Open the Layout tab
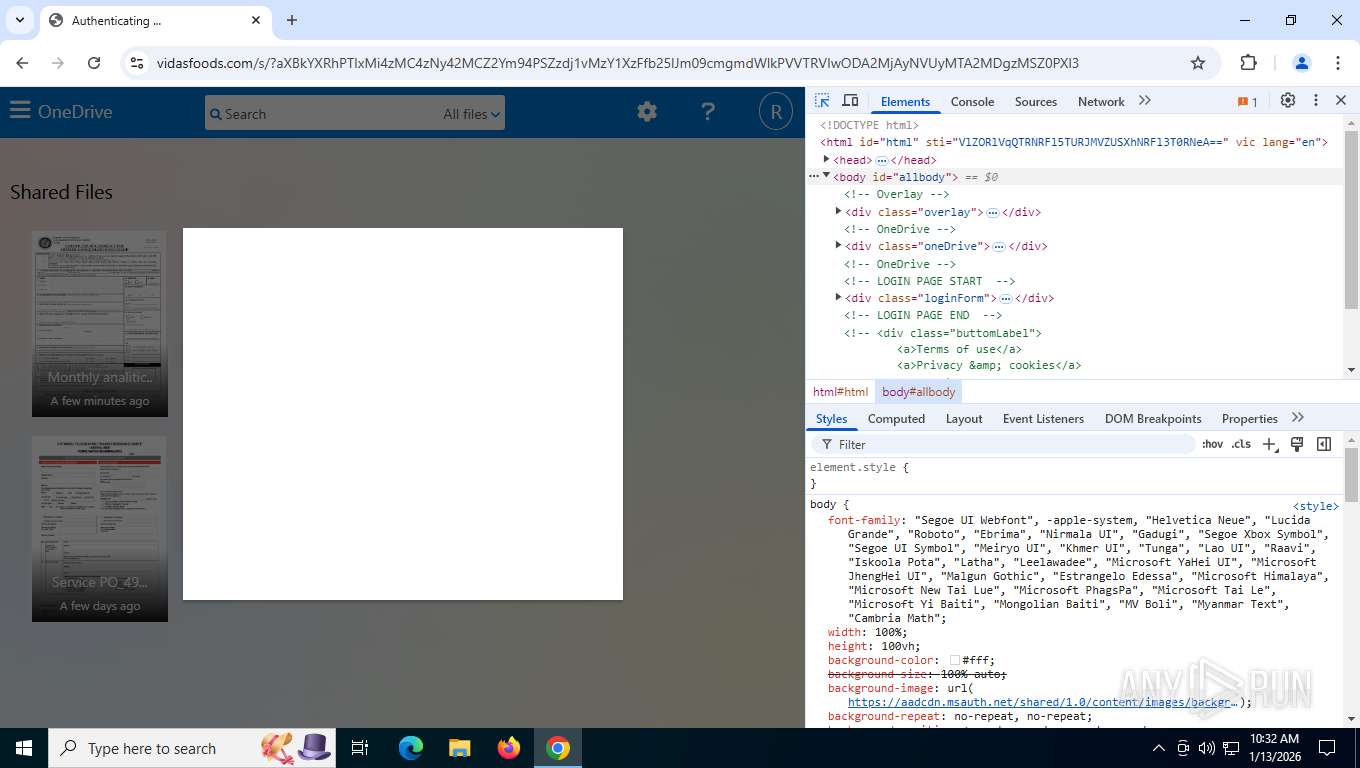This screenshot has width=1360, height=768. pos(964,419)
